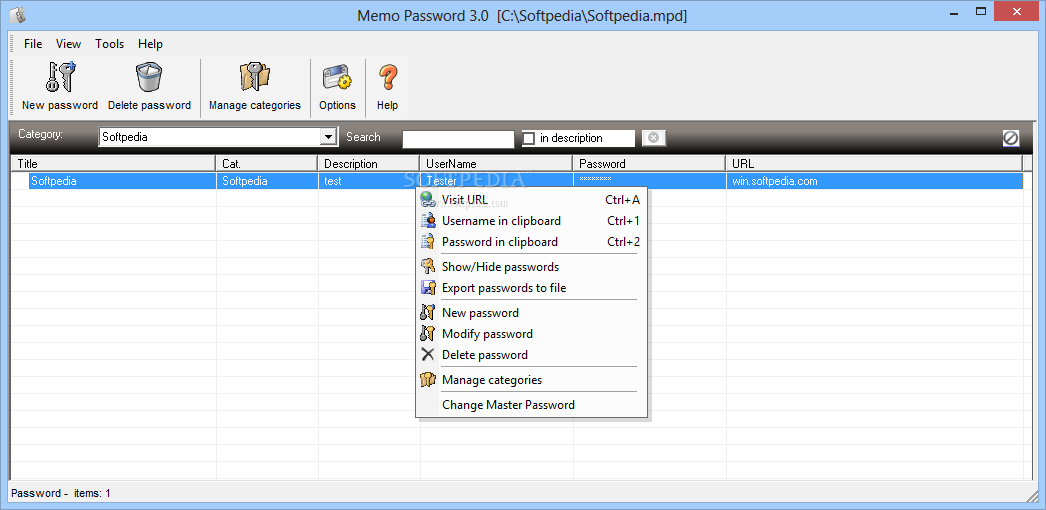This screenshot has height=510, width=1046.
Task: Open the View menu
Action: tap(68, 44)
